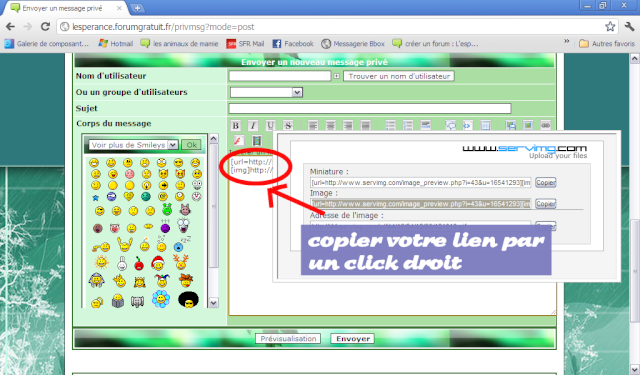
Task: Click the film-strip video insert icon
Action: tap(256, 141)
